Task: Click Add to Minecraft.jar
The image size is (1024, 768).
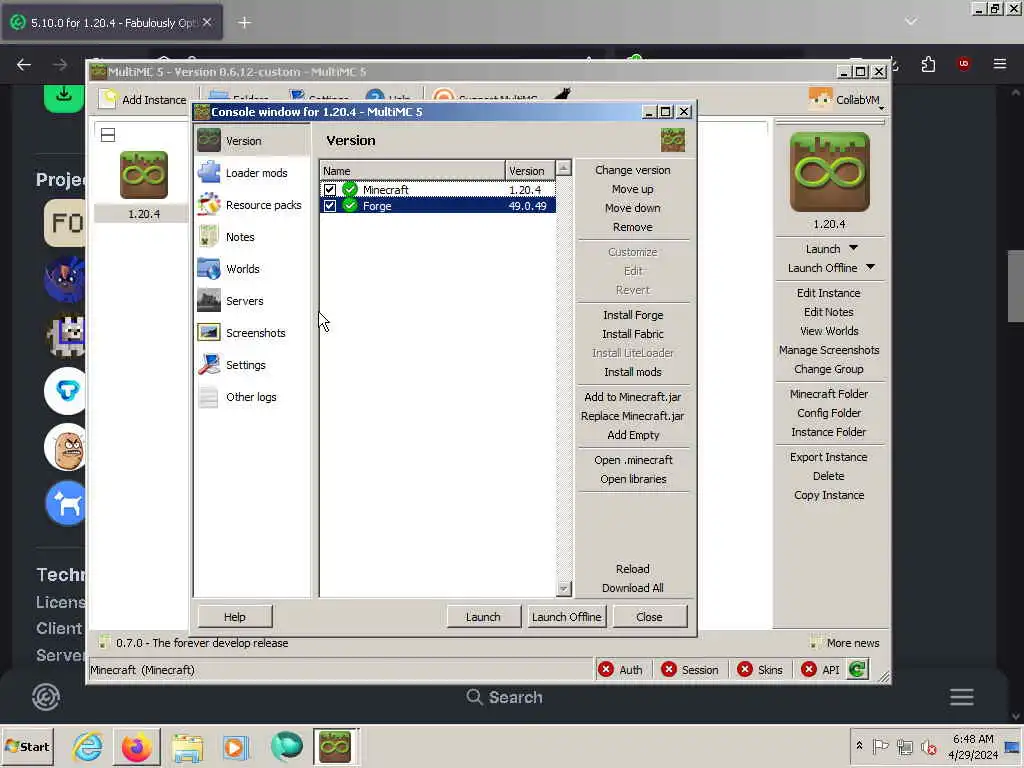Action: coord(632,396)
